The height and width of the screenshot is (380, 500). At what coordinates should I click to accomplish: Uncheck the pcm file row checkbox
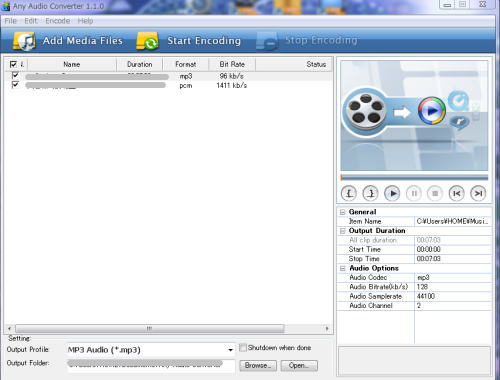click(x=15, y=84)
